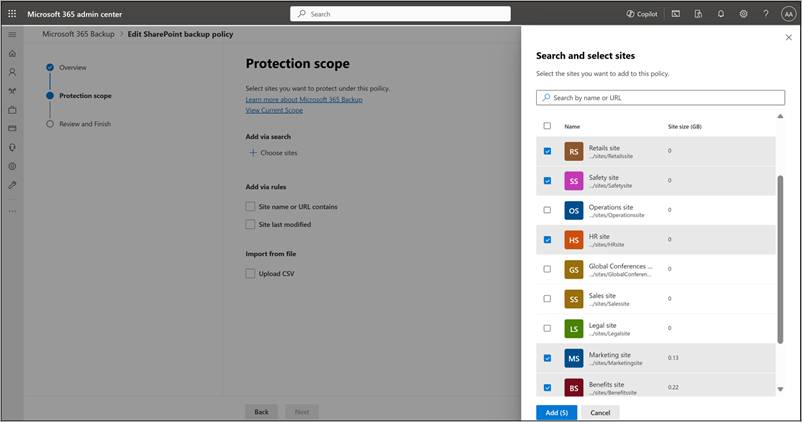
Task: Check the Legal site checkbox
Action: [x=547, y=328]
